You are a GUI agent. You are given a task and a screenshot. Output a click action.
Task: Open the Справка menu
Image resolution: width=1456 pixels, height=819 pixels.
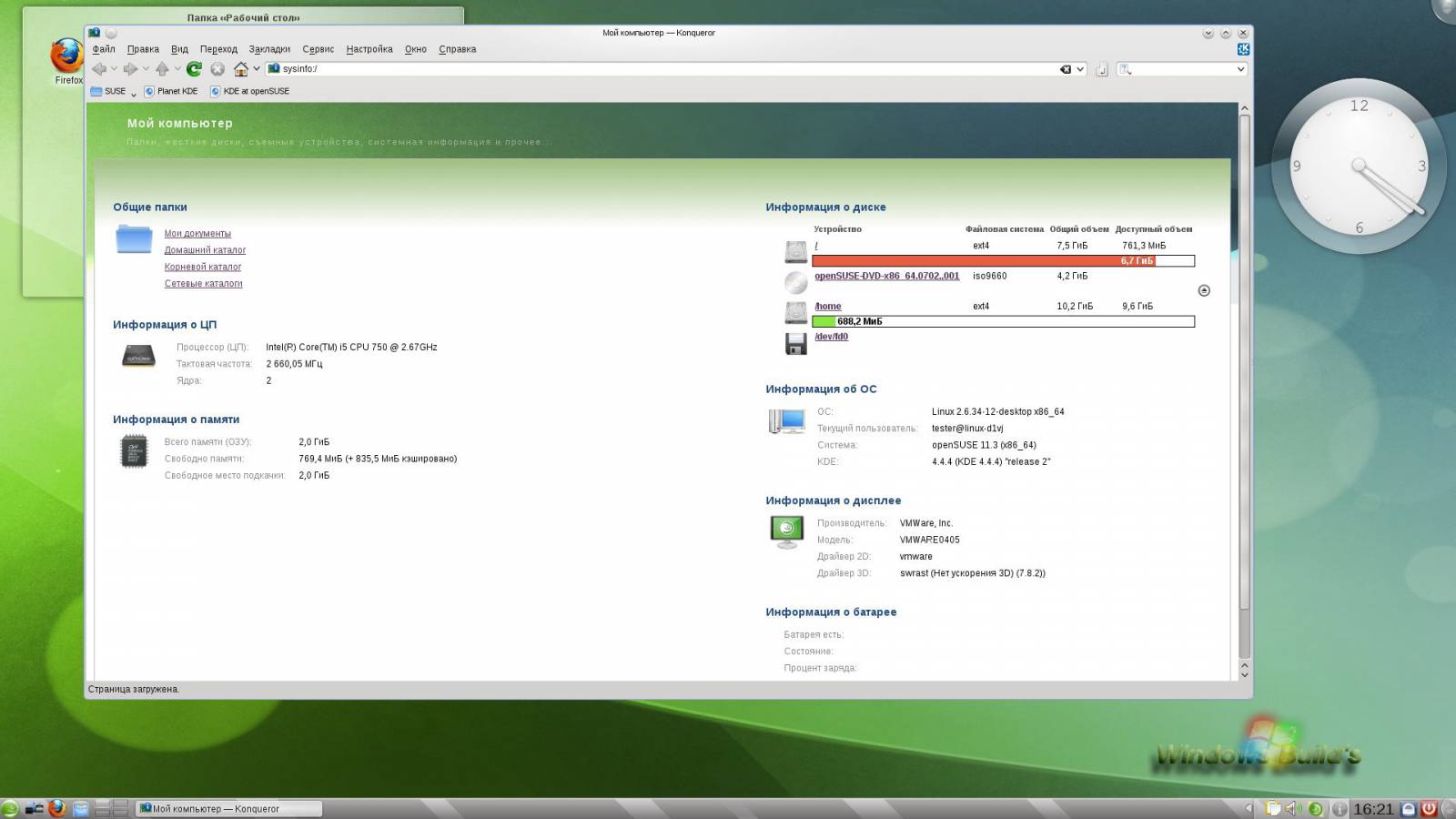point(457,49)
